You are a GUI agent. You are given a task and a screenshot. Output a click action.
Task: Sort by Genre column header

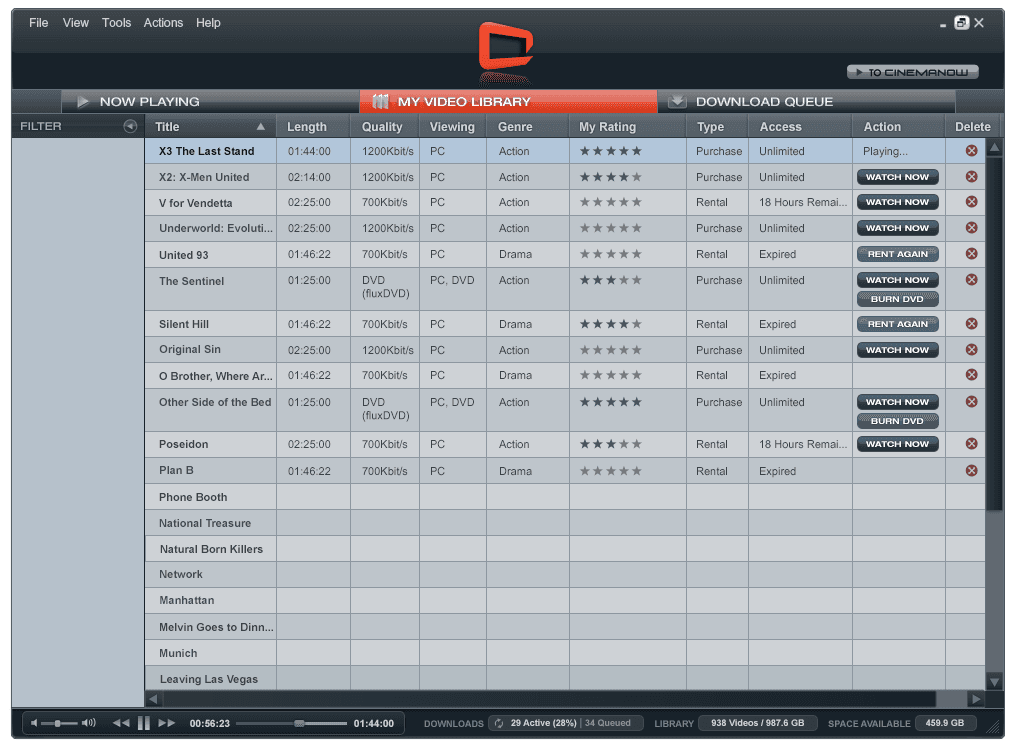528,127
